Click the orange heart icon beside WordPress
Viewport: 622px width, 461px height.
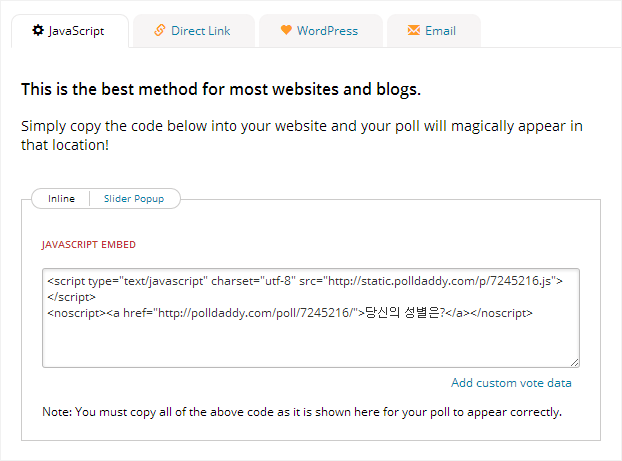click(x=286, y=30)
